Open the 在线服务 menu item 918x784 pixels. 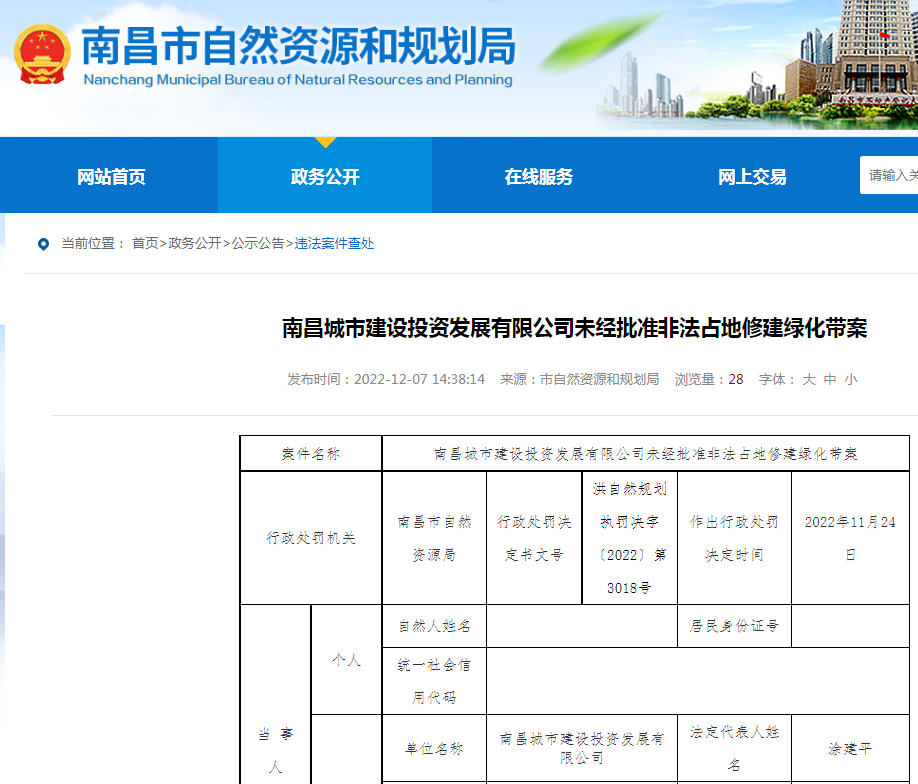539,176
